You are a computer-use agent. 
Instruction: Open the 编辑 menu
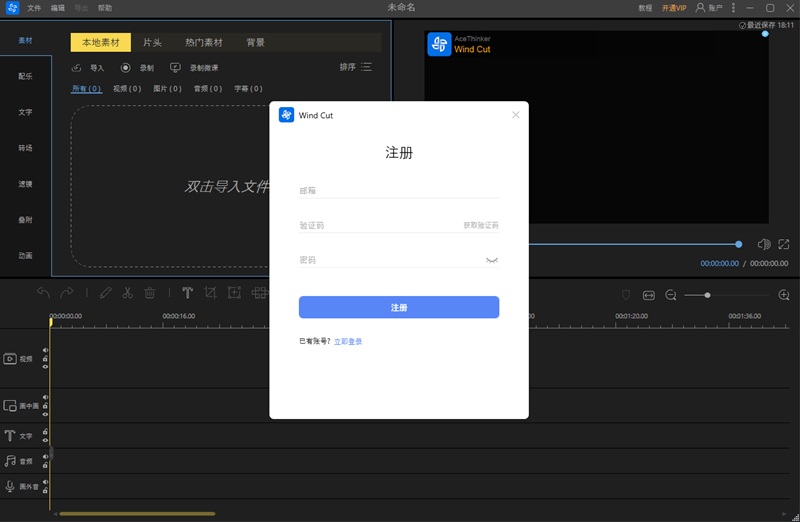pos(58,8)
